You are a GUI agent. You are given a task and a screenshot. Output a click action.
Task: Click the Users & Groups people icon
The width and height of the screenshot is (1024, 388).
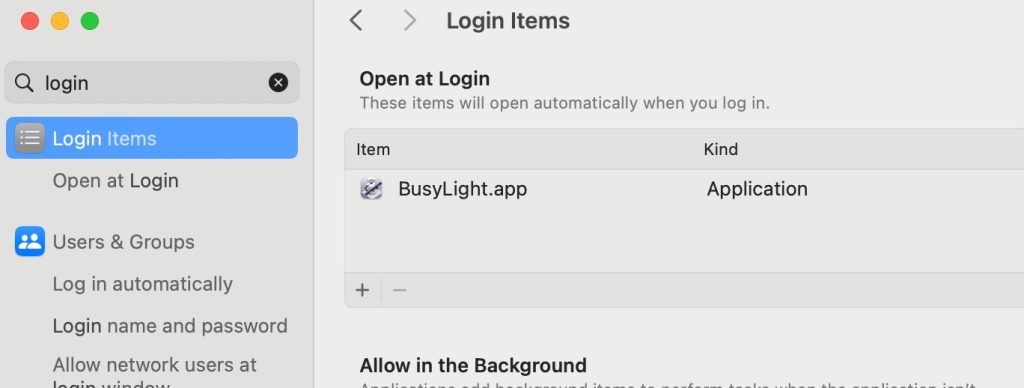[x=29, y=241]
